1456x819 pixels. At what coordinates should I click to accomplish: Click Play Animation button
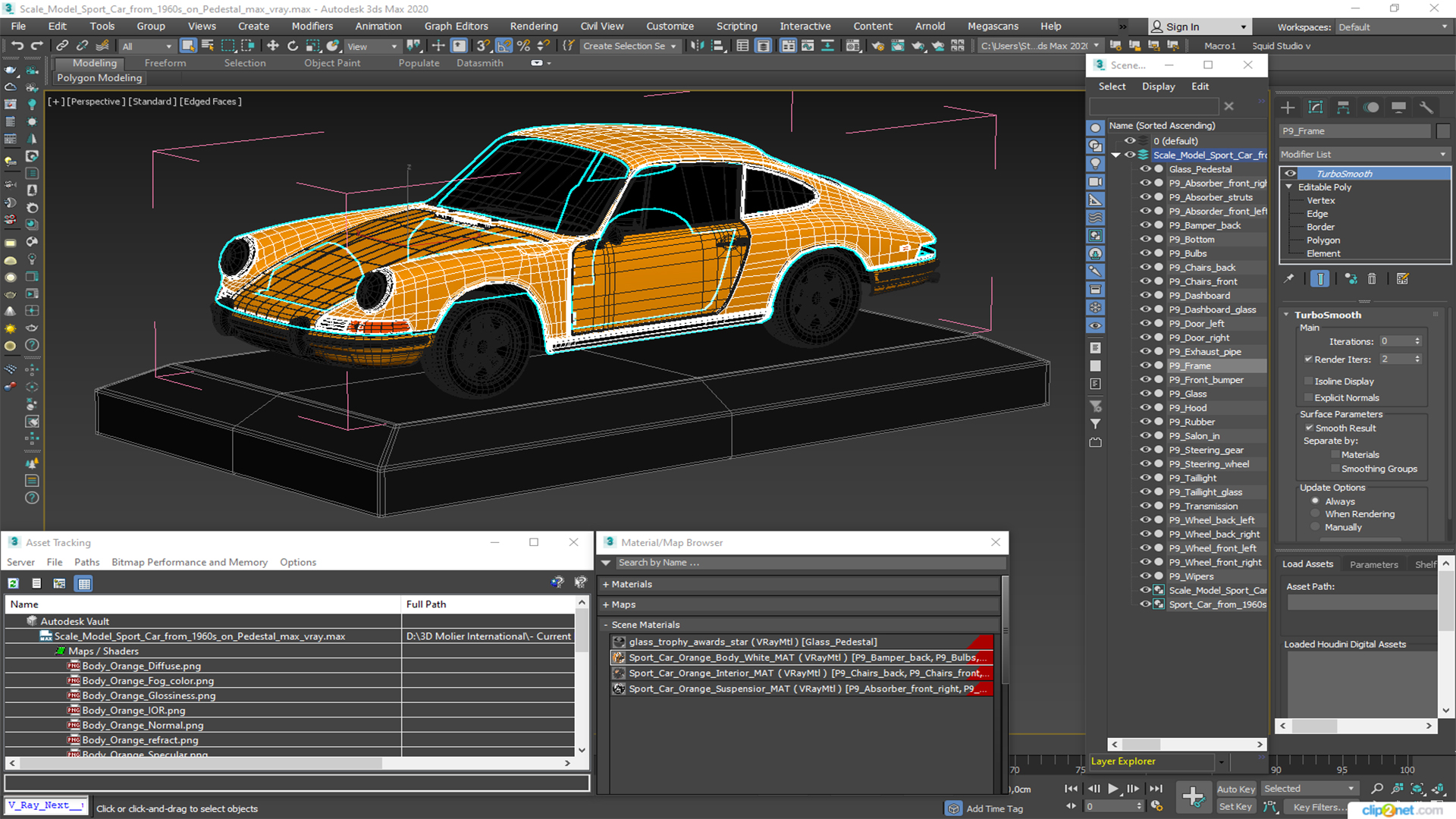pos(1113,789)
